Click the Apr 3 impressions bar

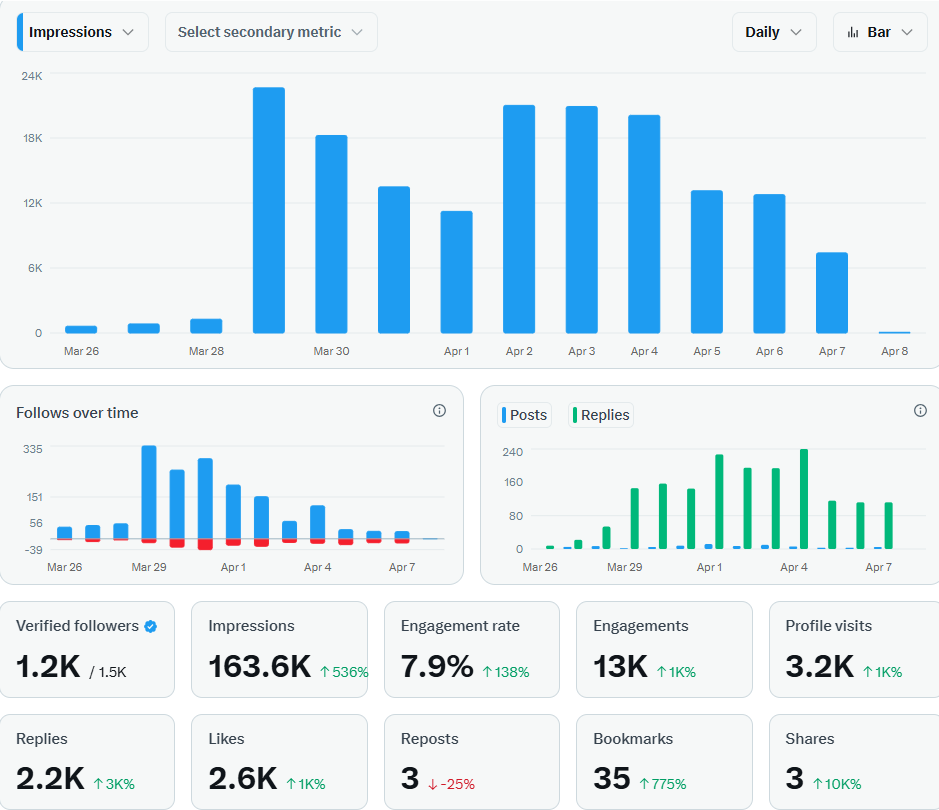pyautogui.click(x=581, y=220)
